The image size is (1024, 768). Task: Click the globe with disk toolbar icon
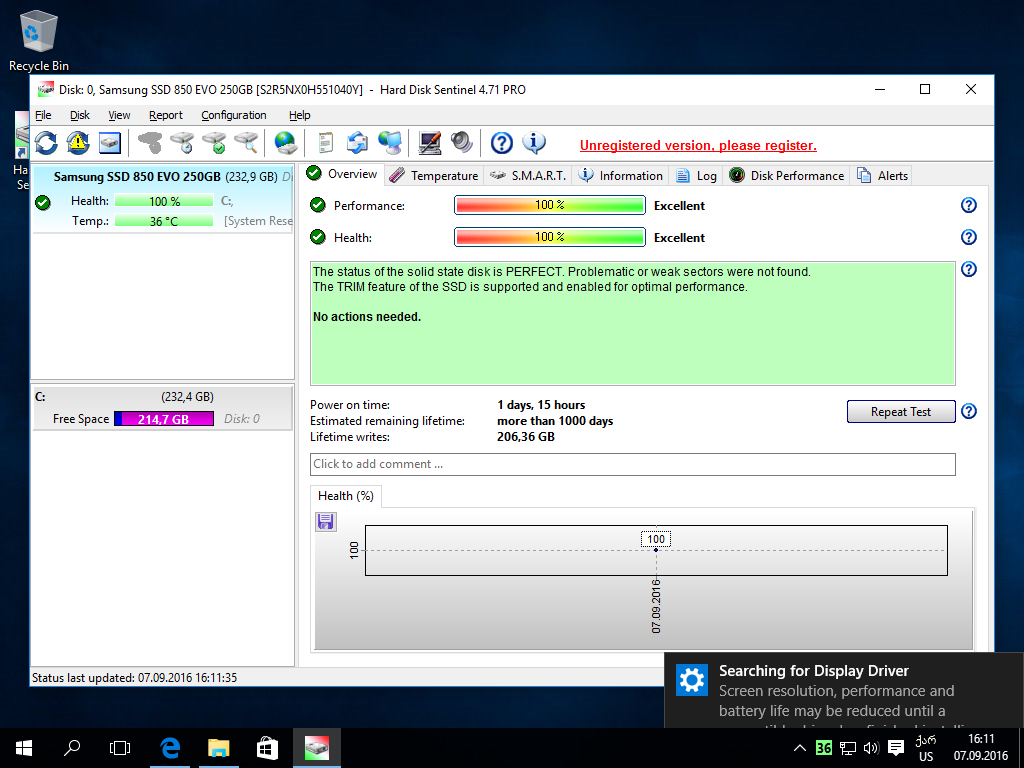pos(286,143)
